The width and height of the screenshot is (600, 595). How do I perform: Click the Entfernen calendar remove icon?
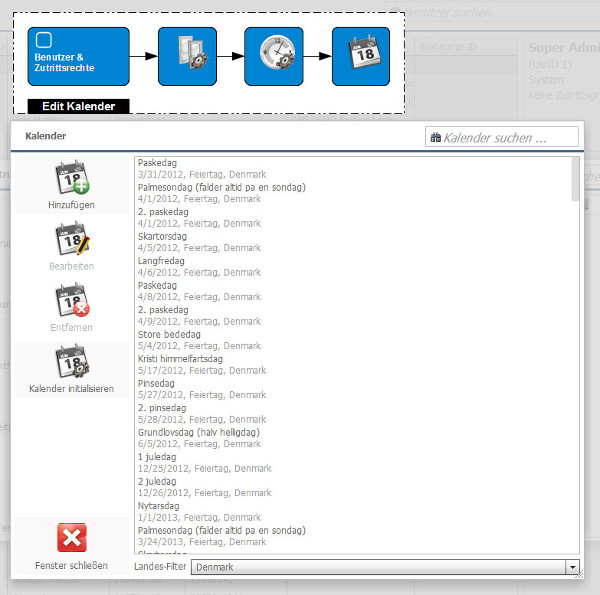(x=71, y=301)
